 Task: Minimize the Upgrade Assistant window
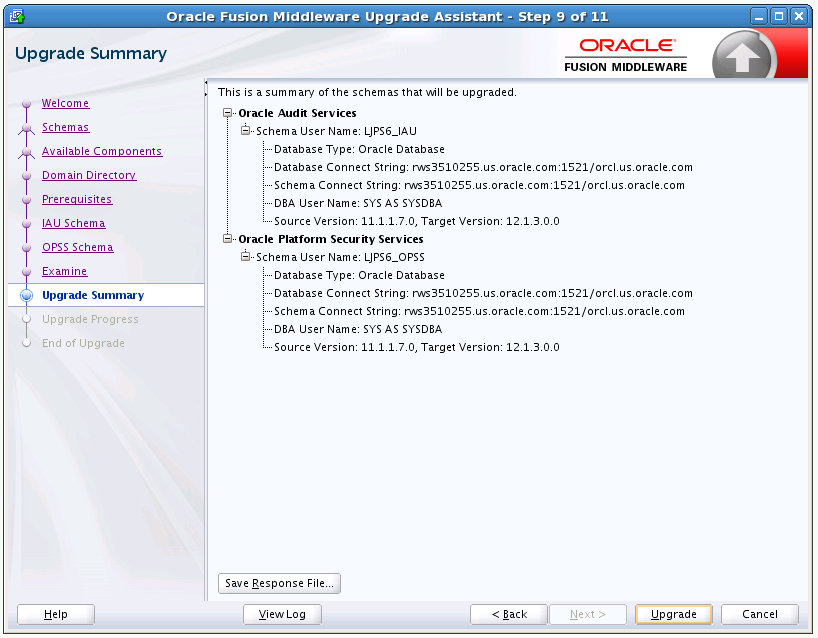pos(759,17)
